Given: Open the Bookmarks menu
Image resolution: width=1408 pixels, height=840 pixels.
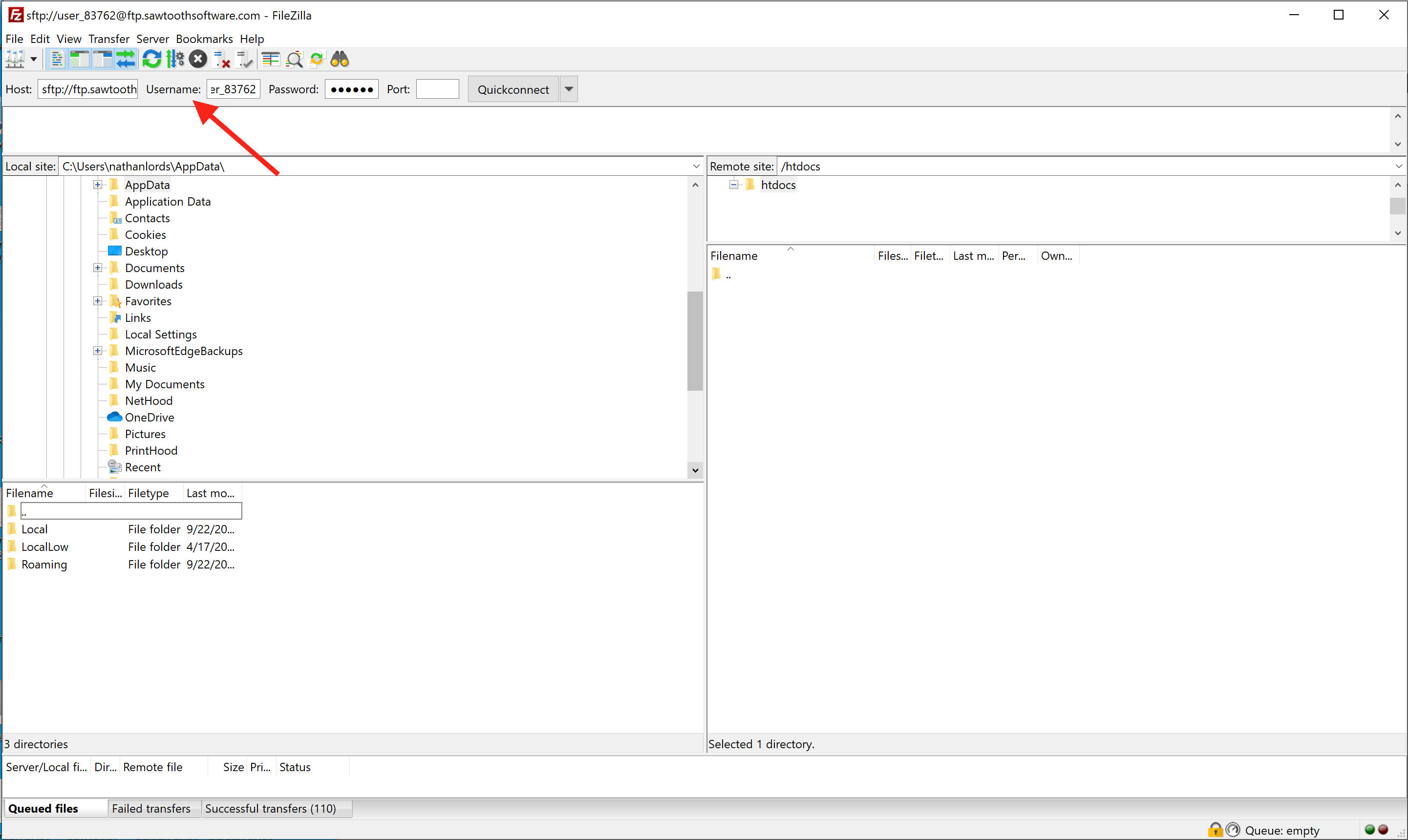Looking at the screenshot, I should 204,38.
